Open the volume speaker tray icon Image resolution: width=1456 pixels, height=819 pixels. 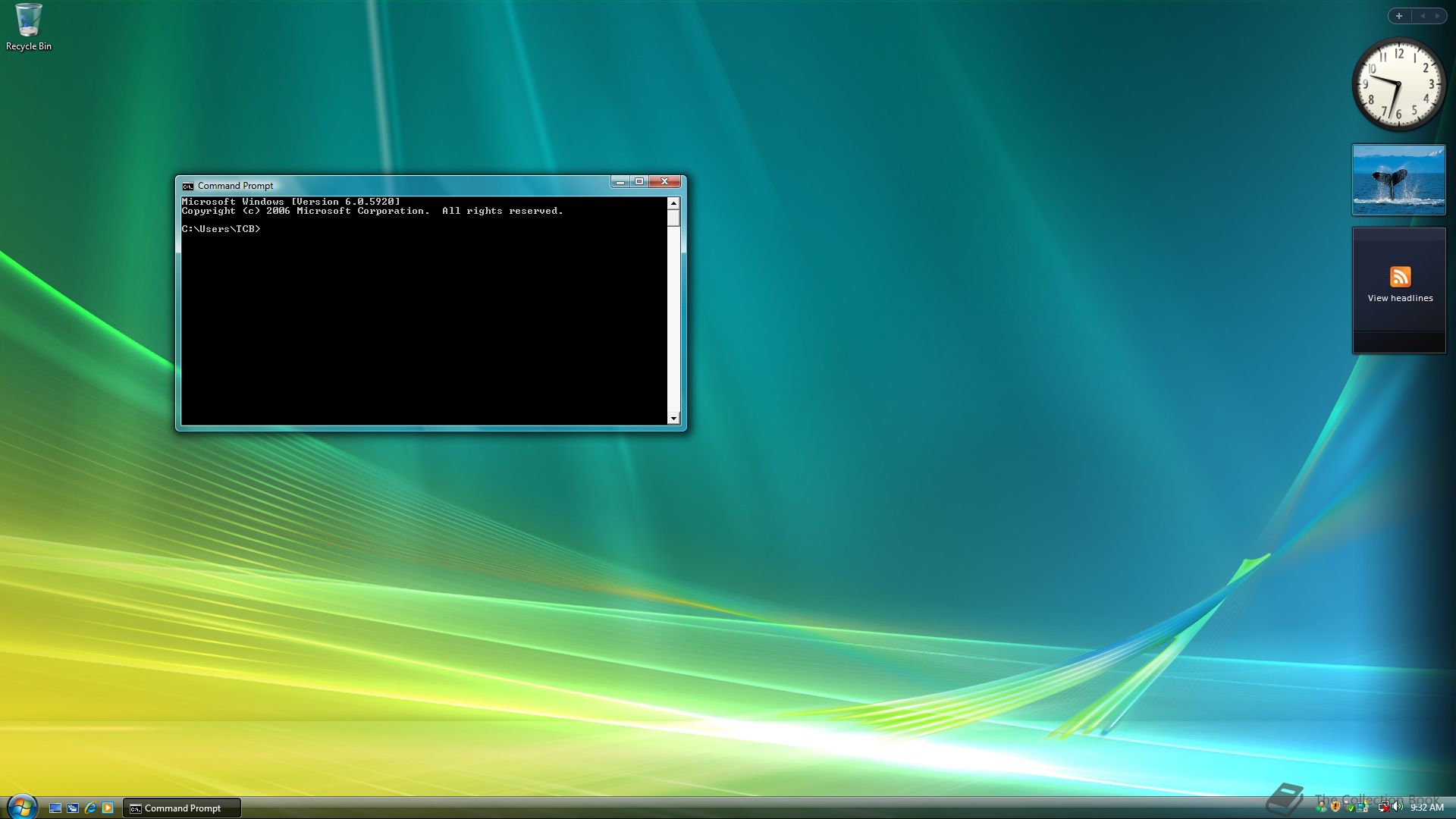coord(1398,807)
